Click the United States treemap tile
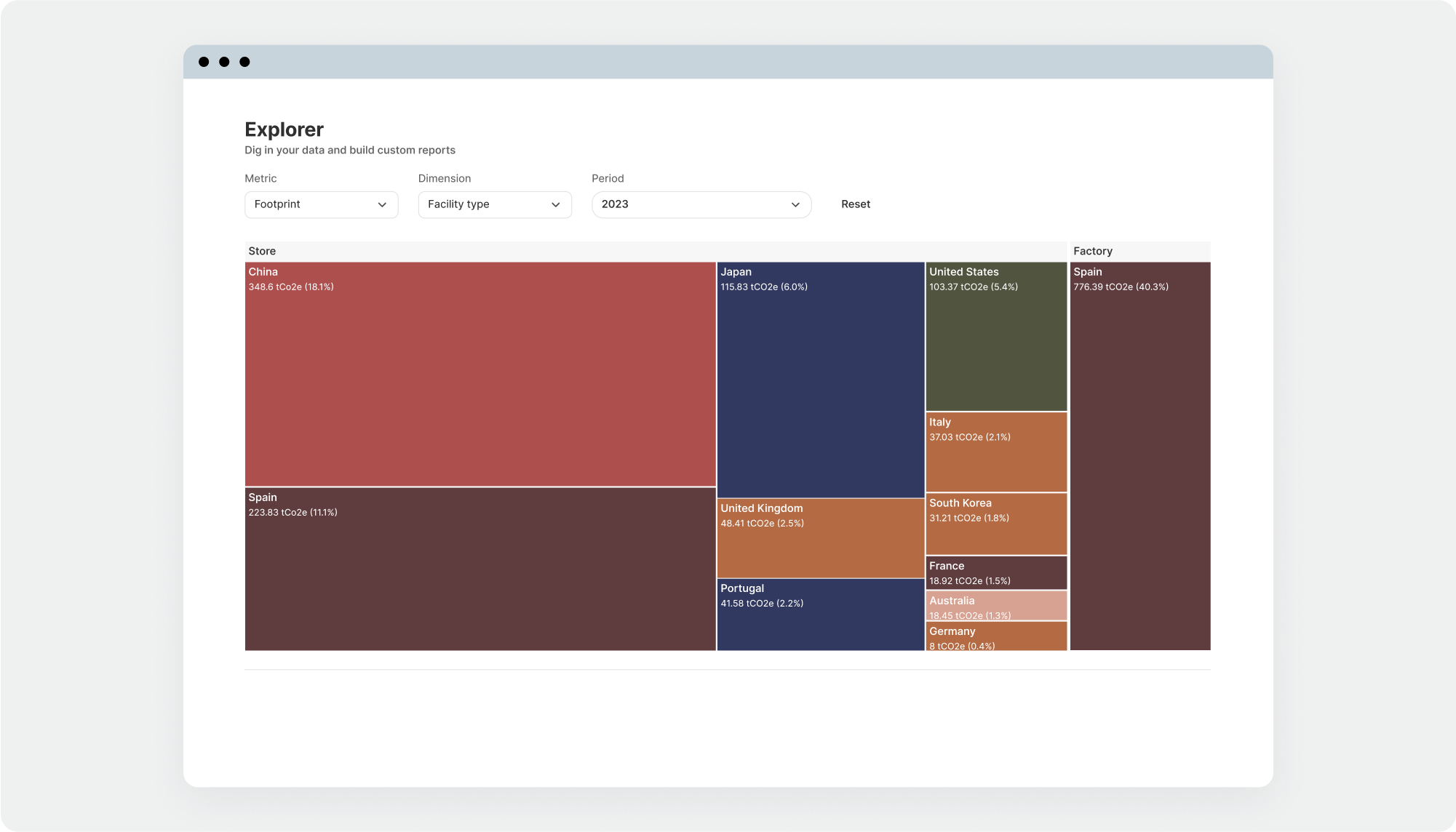 click(x=995, y=337)
